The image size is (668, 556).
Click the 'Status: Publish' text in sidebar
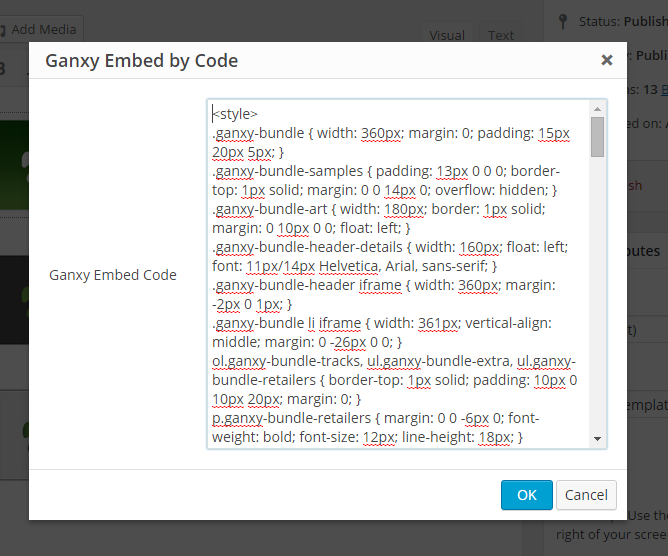tap(623, 21)
